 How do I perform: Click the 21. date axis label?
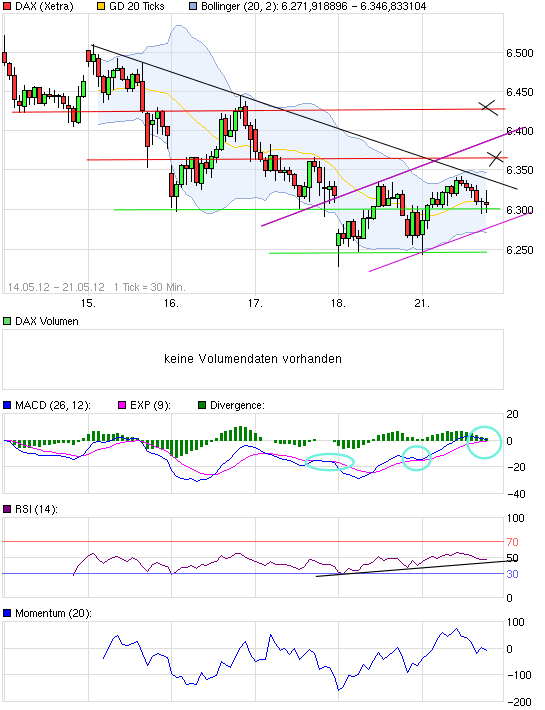click(x=422, y=303)
